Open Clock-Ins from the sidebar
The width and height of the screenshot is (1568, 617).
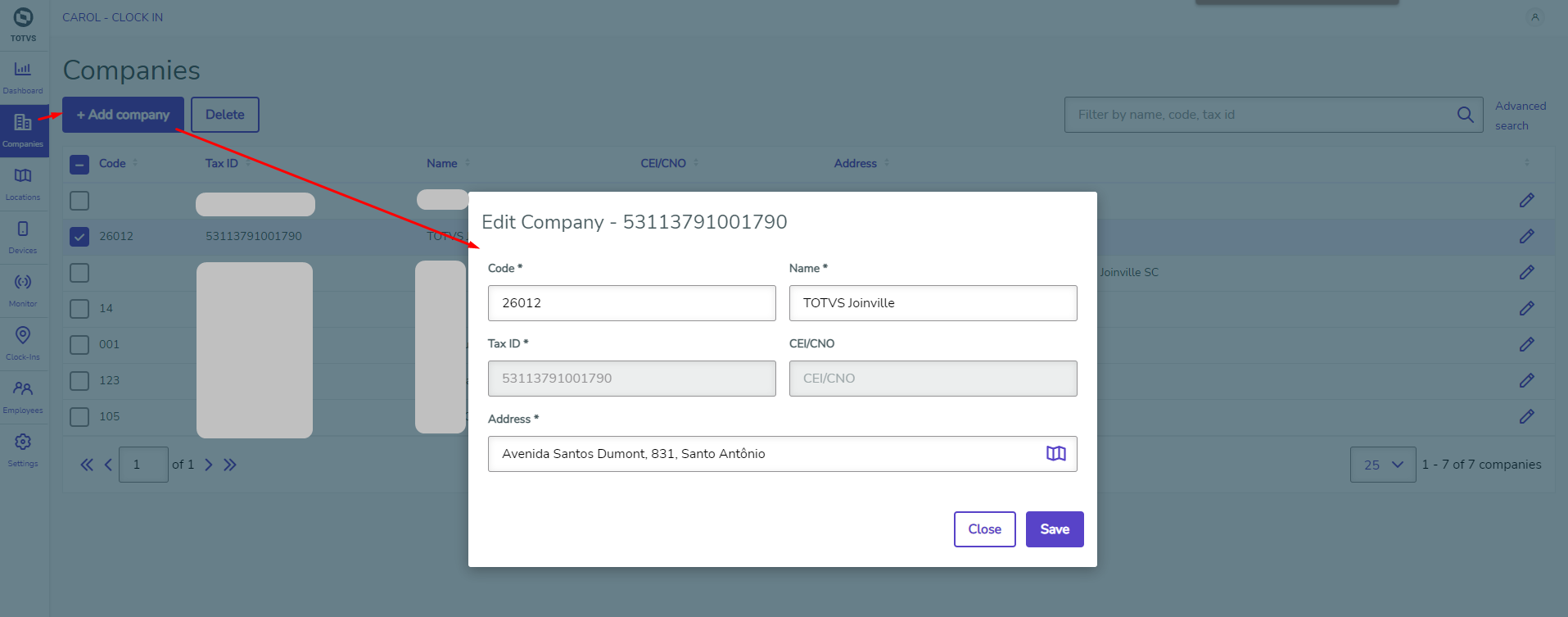coord(23,343)
